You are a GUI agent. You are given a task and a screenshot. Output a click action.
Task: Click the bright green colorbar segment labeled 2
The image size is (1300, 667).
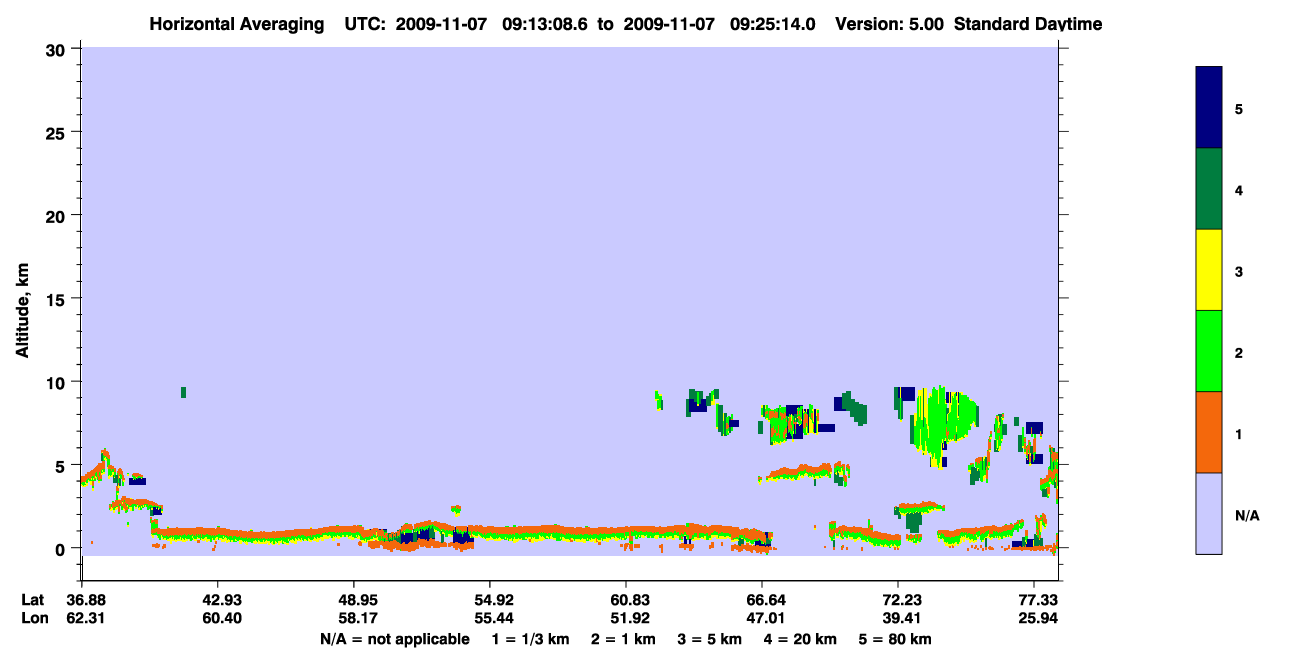(1209, 351)
